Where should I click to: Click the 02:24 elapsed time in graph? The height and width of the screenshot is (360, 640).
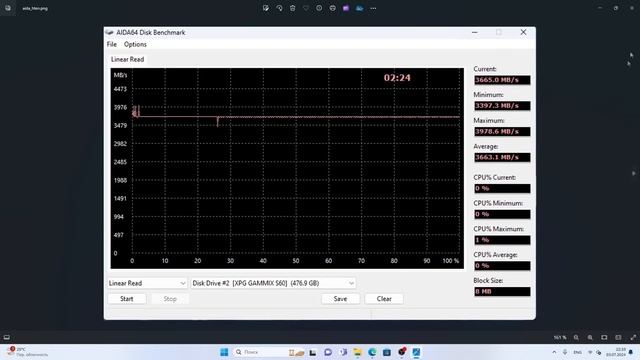pyautogui.click(x=397, y=78)
